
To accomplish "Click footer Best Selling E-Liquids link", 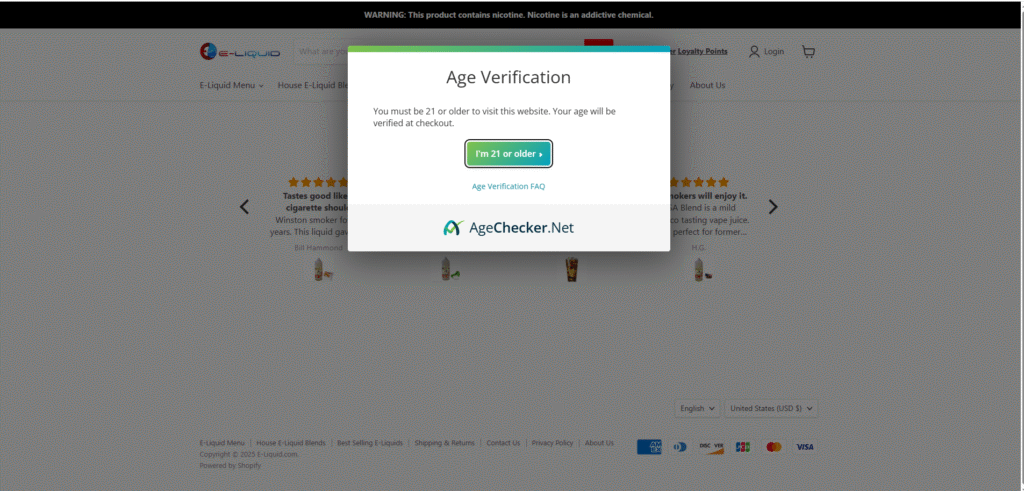I will pos(370,443).
